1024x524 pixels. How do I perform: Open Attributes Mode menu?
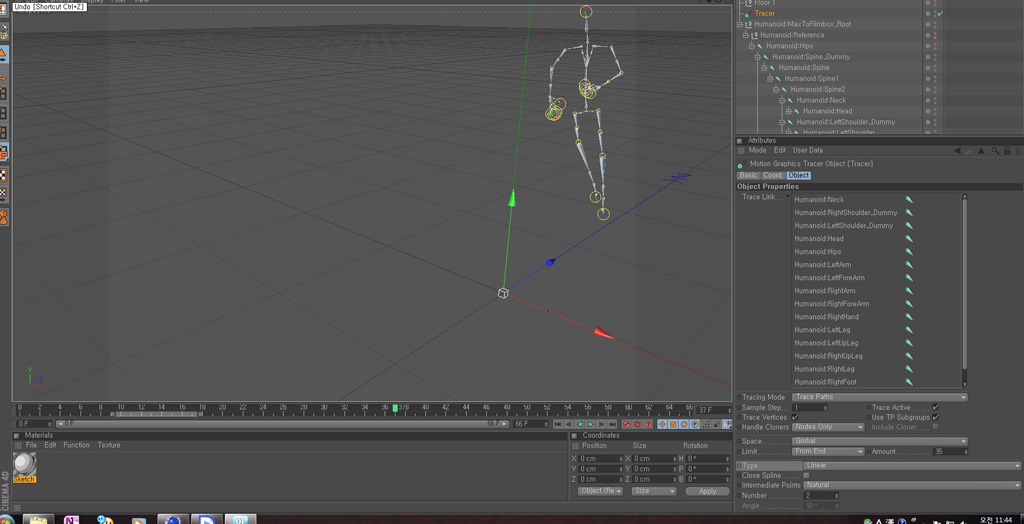click(x=758, y=150)
